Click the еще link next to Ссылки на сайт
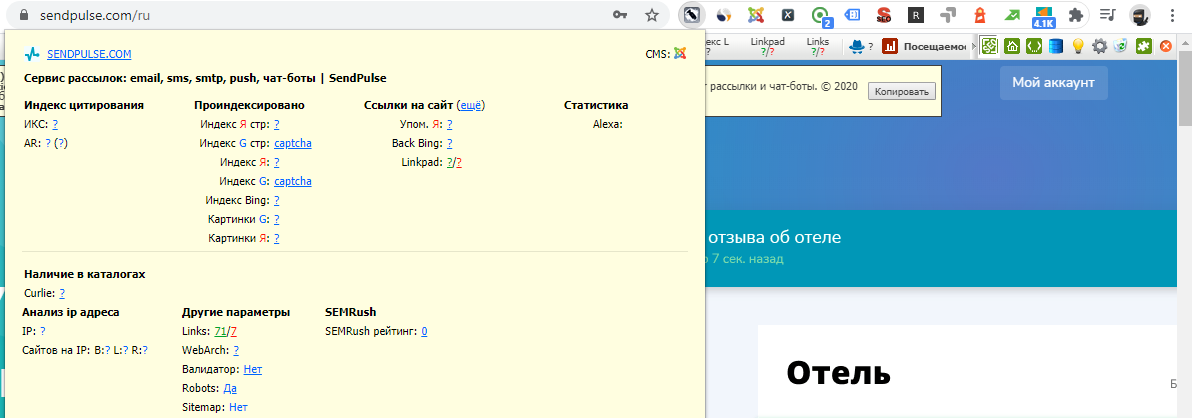Viewport: 1192px width, 418px height. pos(470,105)
